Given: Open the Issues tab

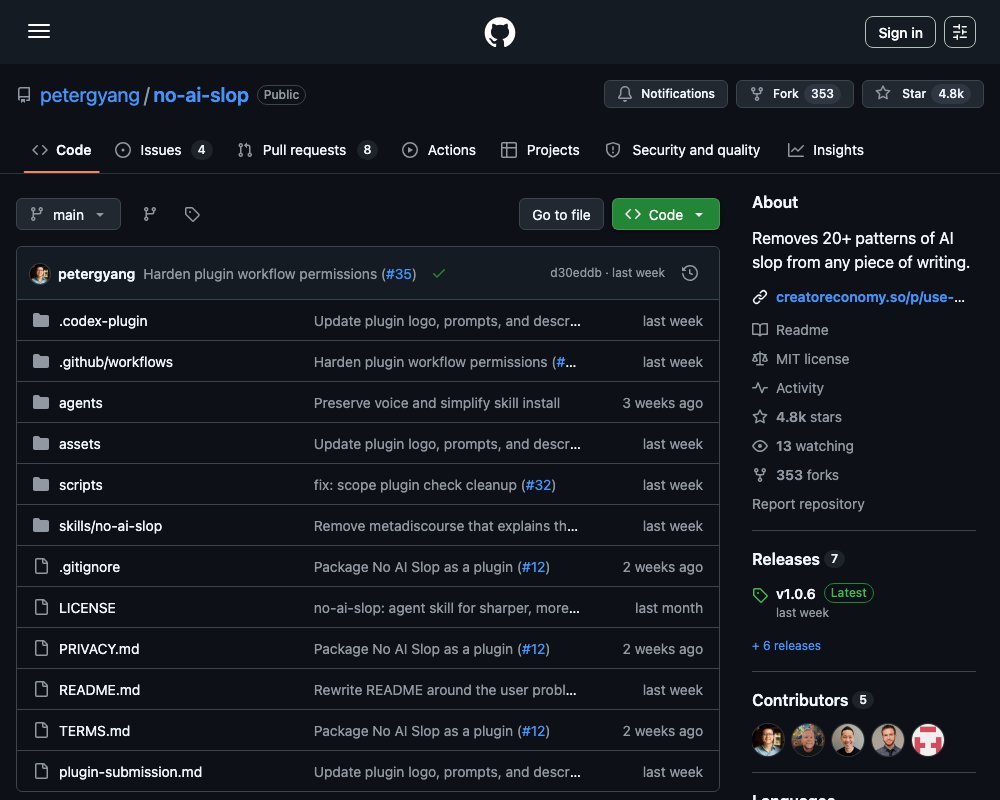Looking at the screenshot, I should pos(163,150).
